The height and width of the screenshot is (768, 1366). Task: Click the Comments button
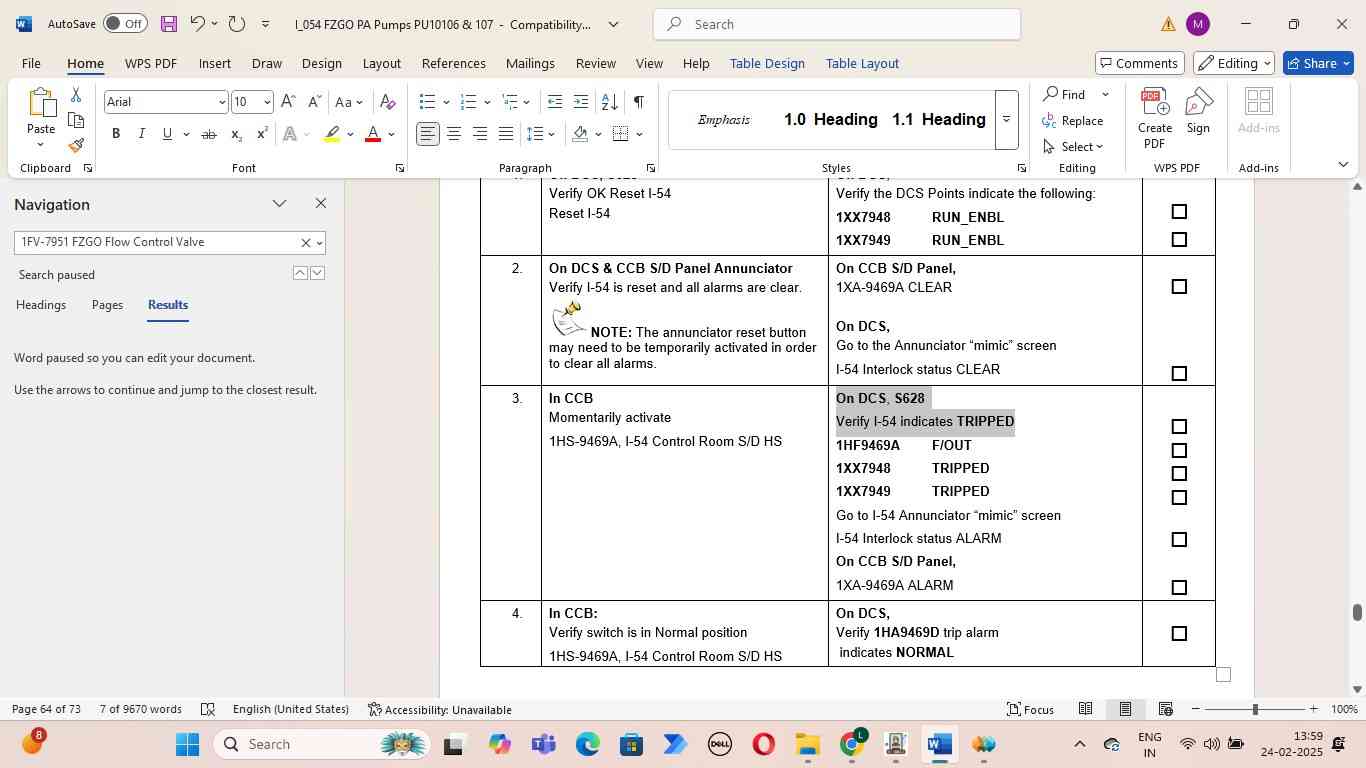pos(1140,63)
